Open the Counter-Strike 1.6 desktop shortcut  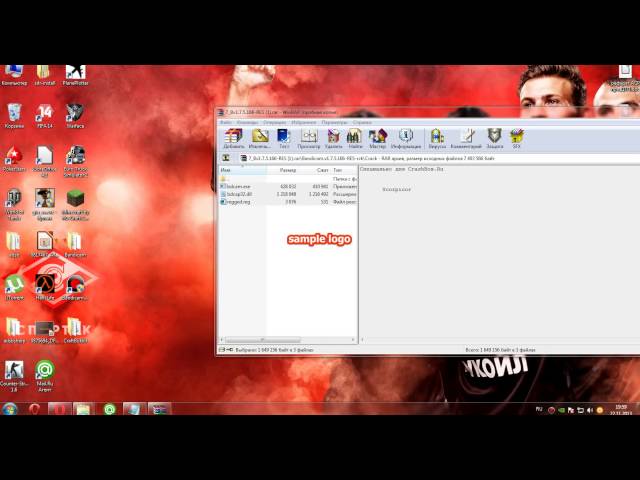click(14, 376)
